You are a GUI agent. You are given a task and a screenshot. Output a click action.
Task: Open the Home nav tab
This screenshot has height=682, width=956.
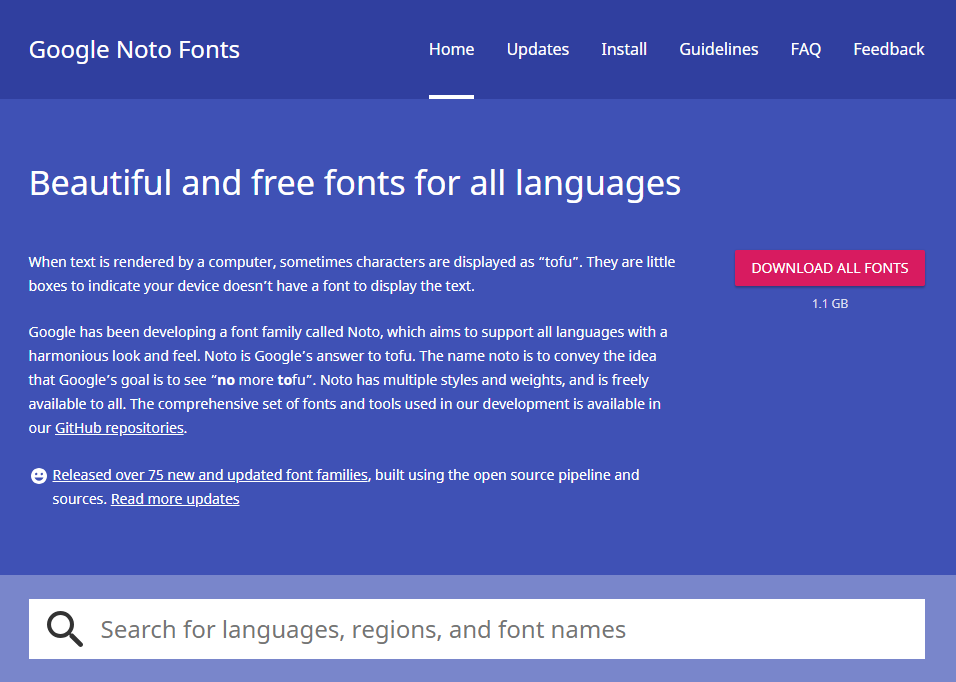pyautogui.click(x=451, y=49)
